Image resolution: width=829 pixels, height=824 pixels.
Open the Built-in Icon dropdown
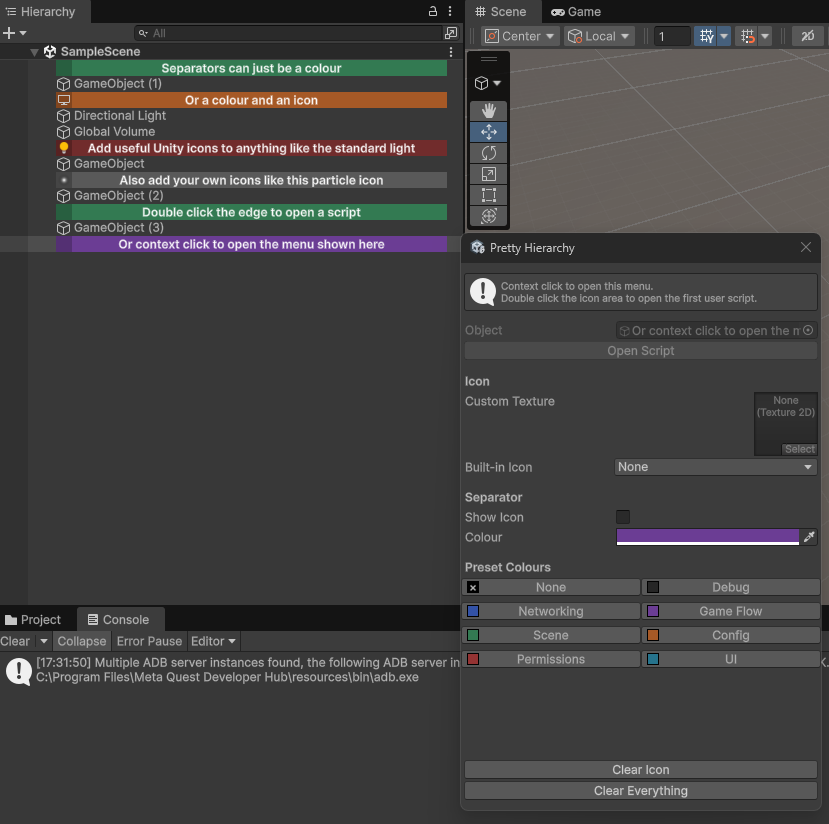coord(715,467)
